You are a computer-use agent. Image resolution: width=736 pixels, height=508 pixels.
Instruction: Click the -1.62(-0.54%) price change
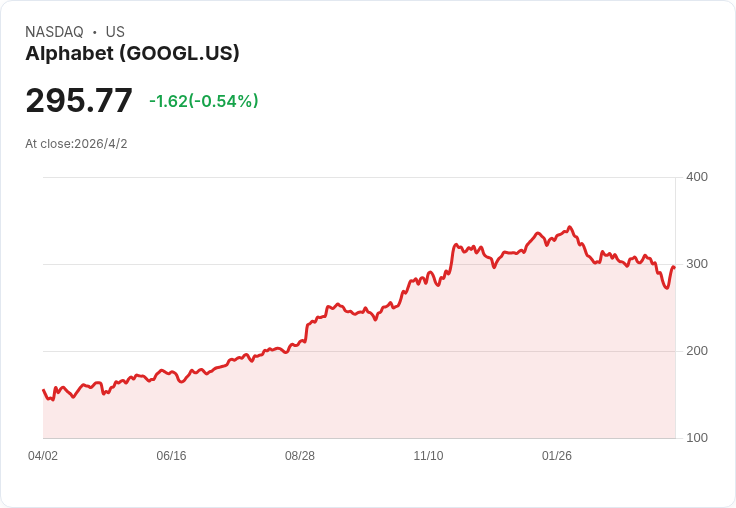204,101
